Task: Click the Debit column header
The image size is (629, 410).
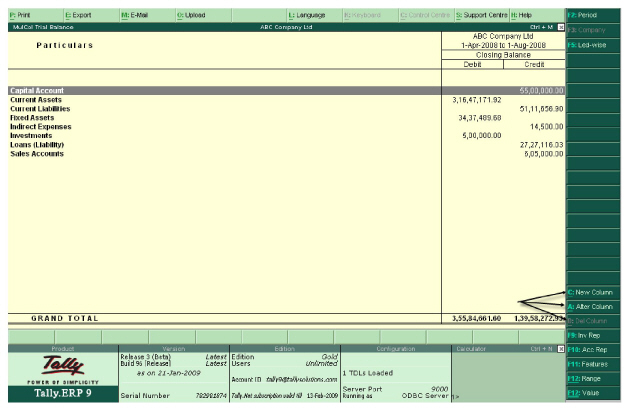Action: (x=472, y=65)
